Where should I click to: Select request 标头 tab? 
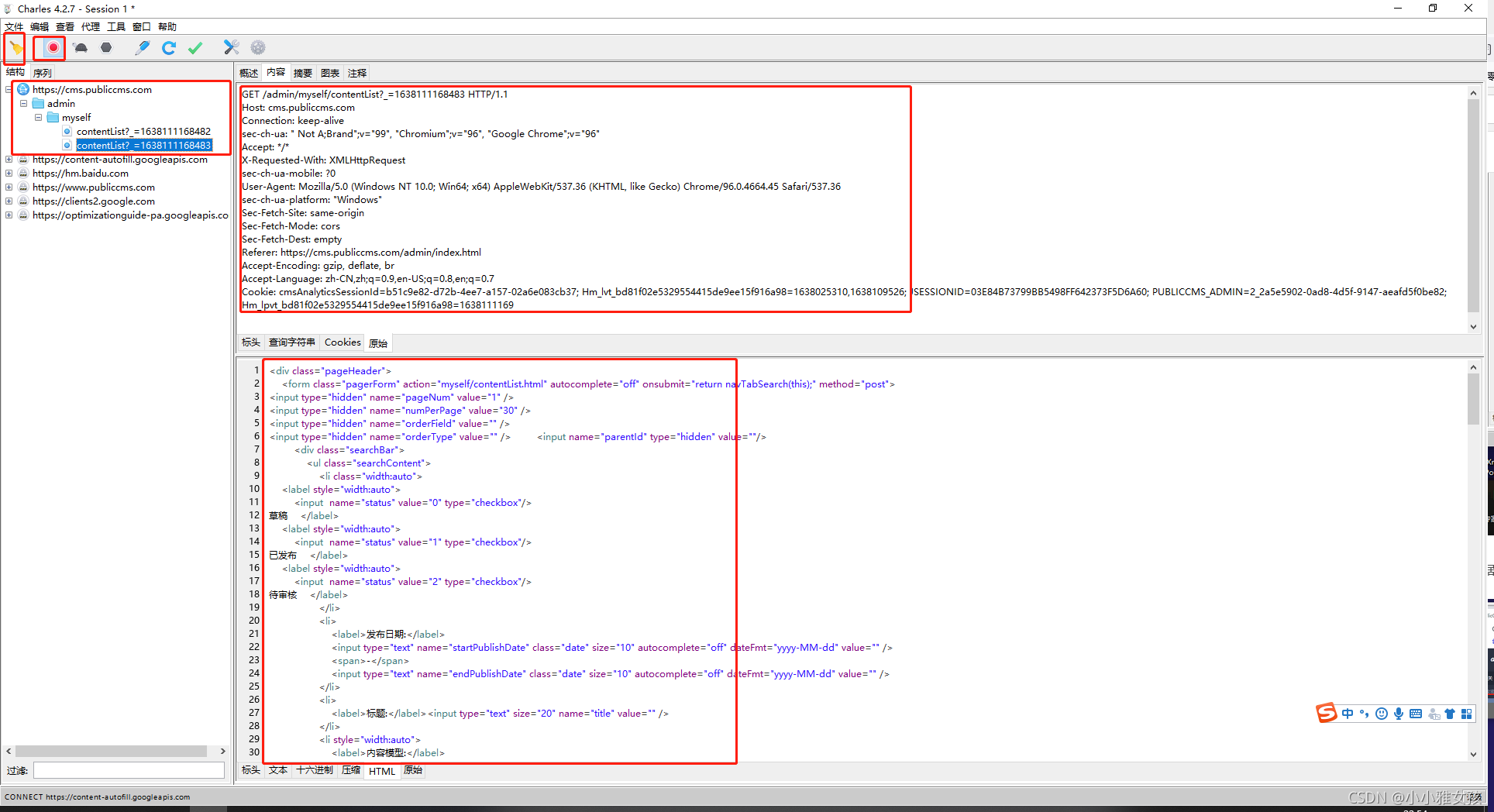point(251,342)
